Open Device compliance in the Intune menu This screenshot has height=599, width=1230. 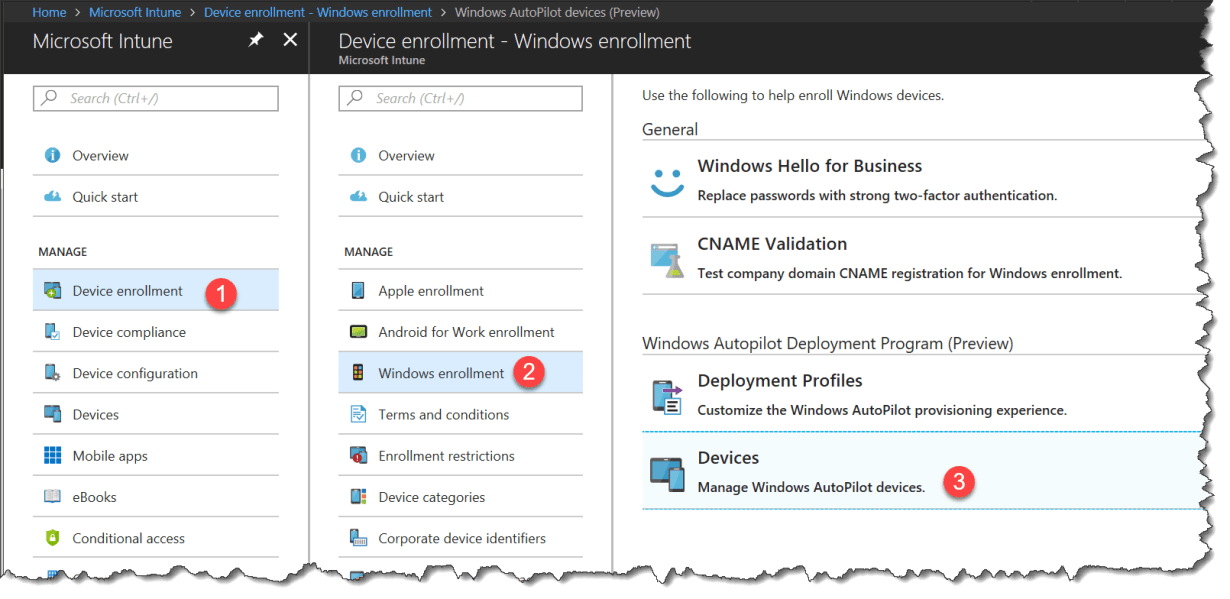(x=129, y=332)
